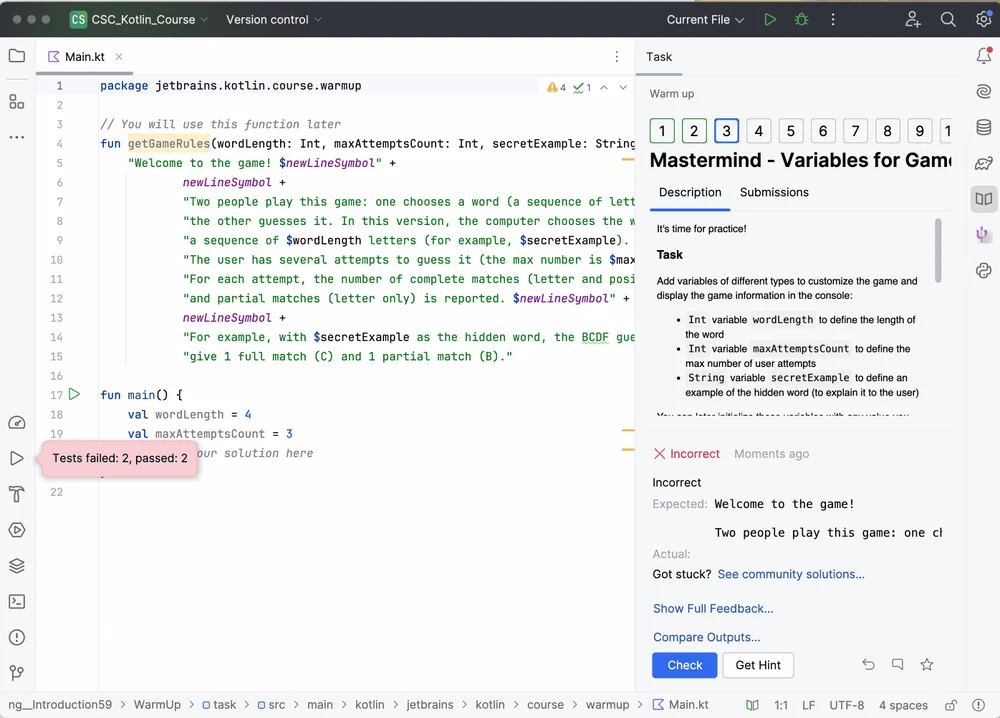Select the Main.kt editor tab
Image resolution: width=1000 pixels, height=718 pixels.
(x=85, y=57)
